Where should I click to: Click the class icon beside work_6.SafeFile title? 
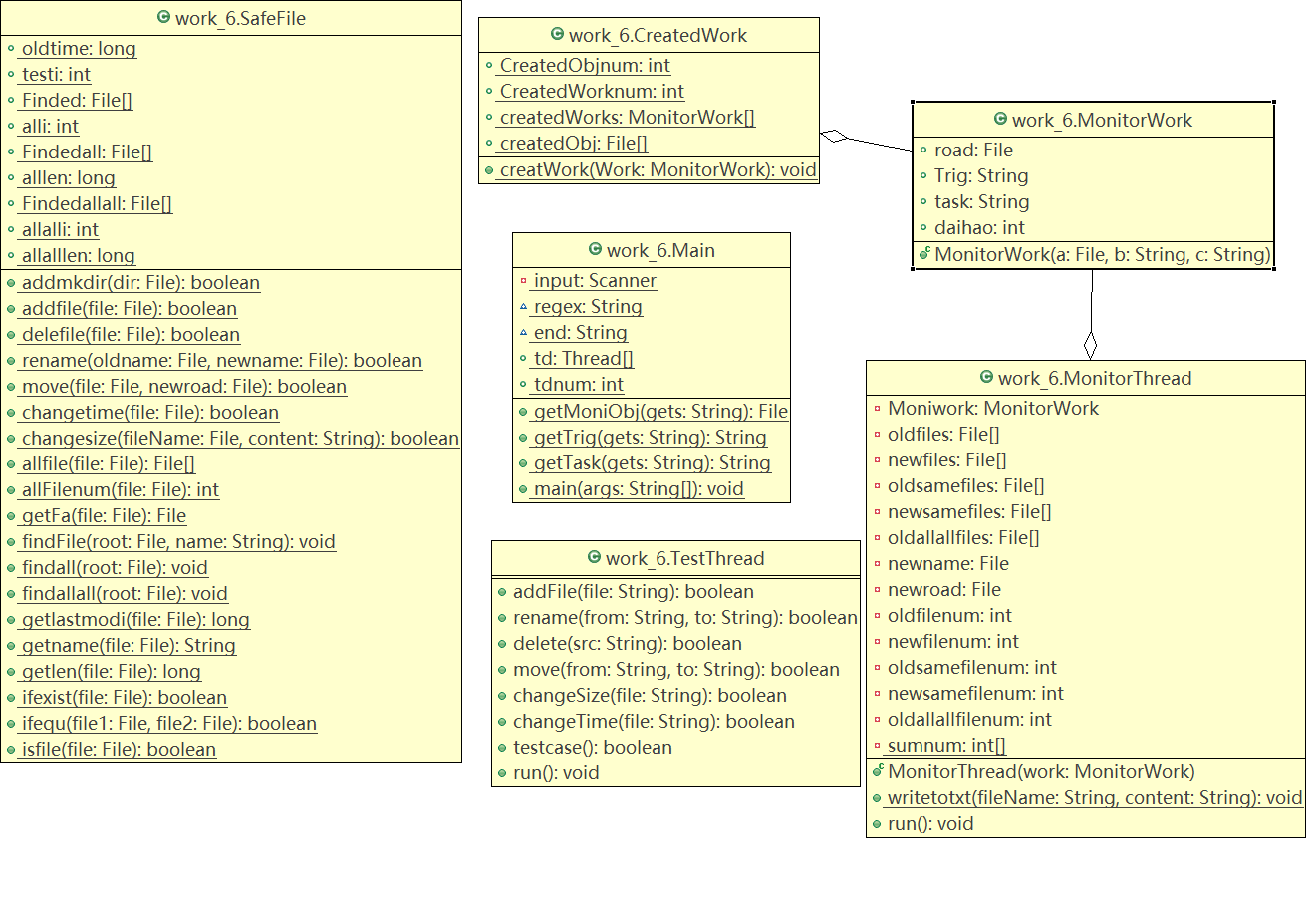(x=164, y=17)
